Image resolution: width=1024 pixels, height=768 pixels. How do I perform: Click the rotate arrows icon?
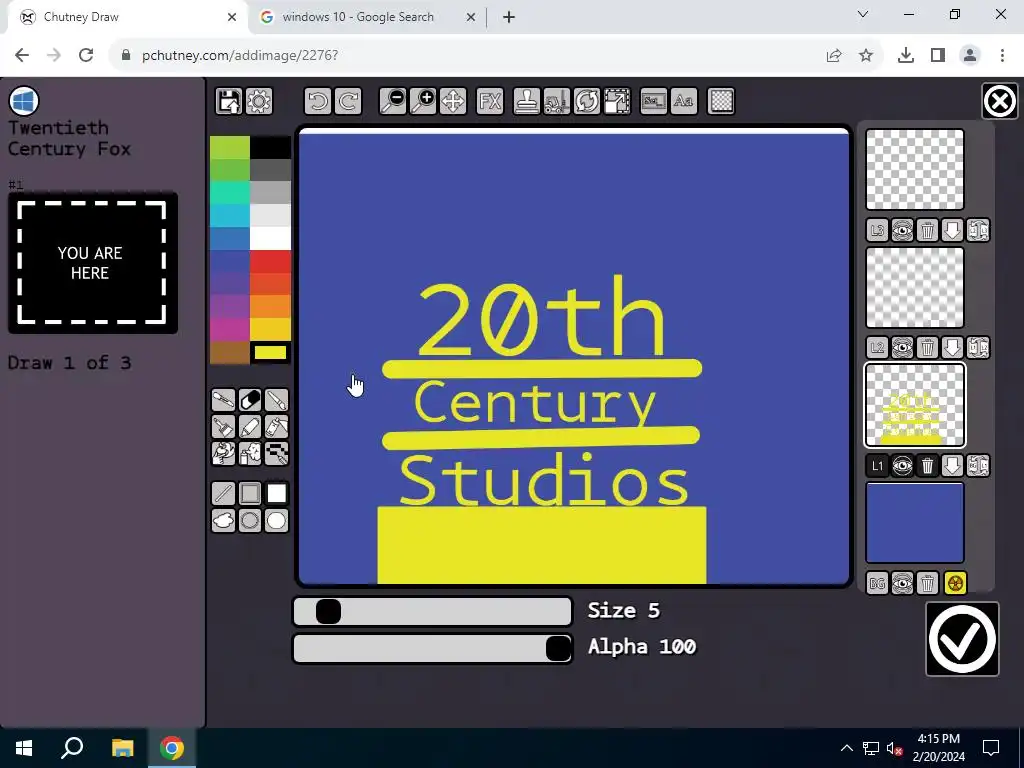pyautogui.click(x=586, y=101)
